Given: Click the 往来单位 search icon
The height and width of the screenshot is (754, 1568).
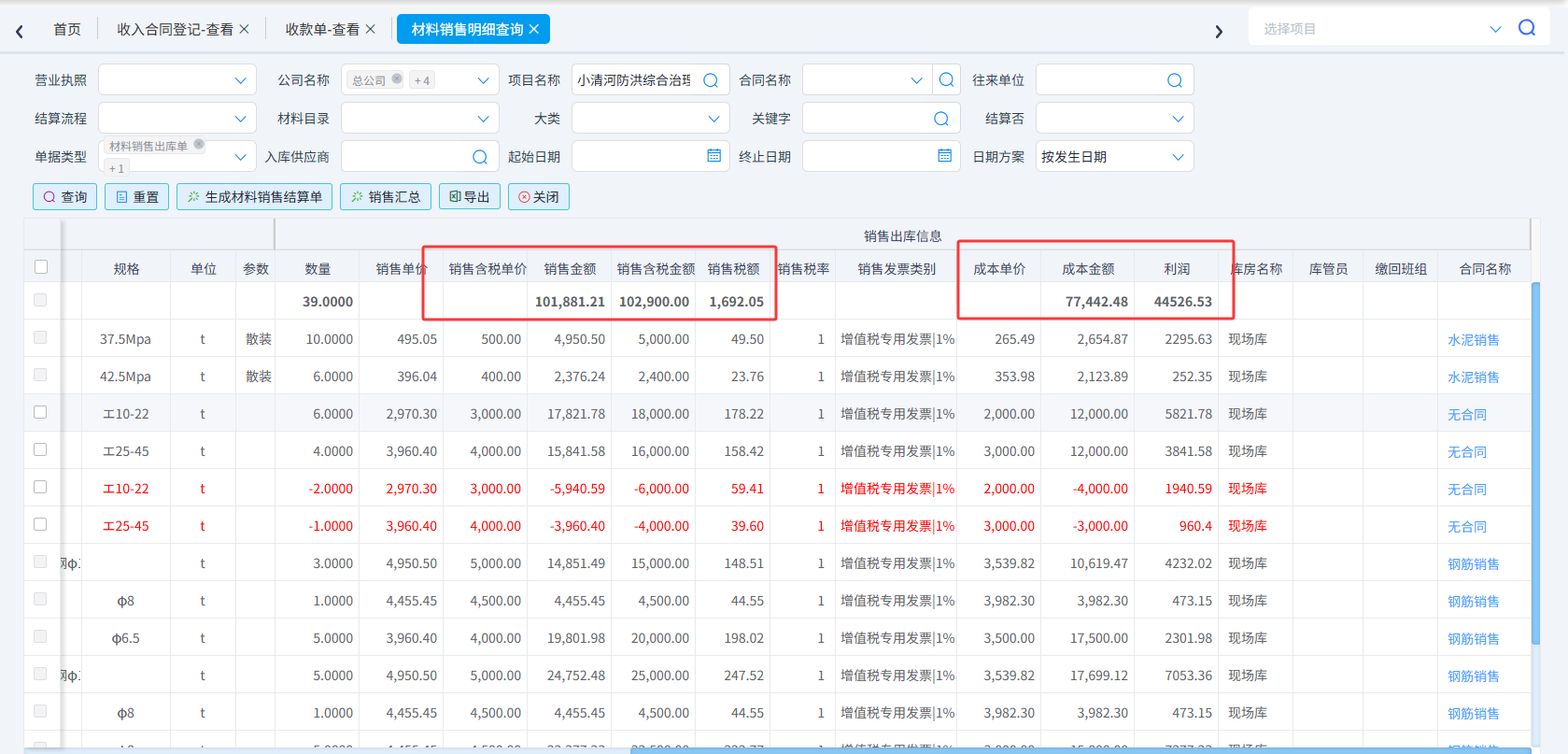Looking at the screenshot, I should [x=1175, y=80].
